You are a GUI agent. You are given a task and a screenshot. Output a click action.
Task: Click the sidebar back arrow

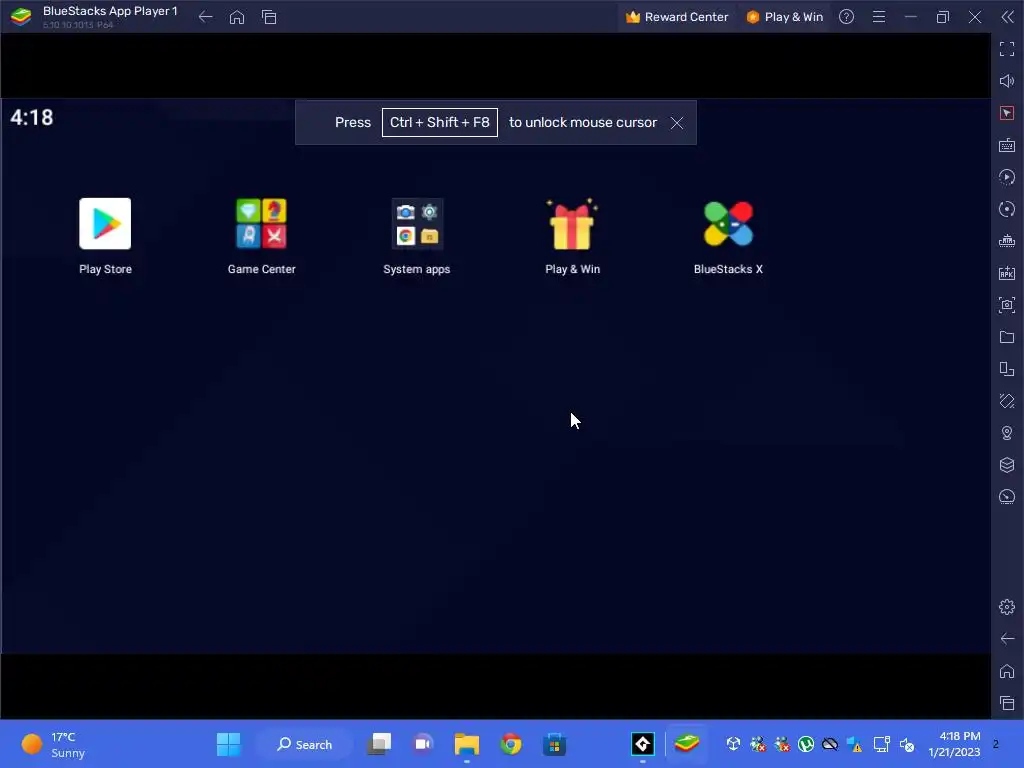(x=1007, y=639)
